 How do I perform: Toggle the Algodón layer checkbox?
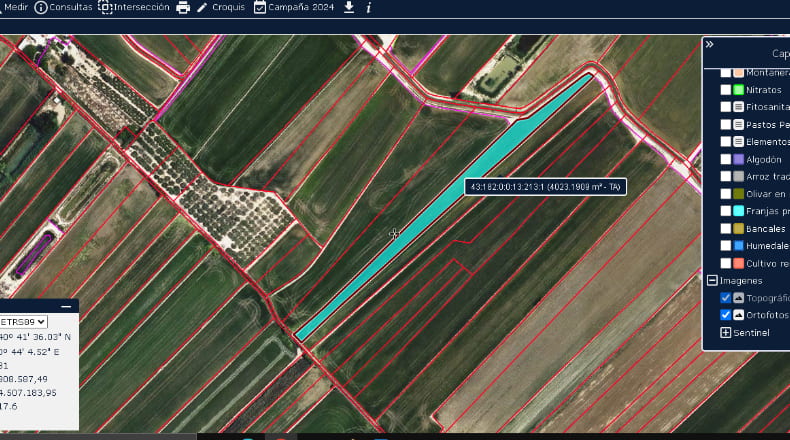point(726,159)
